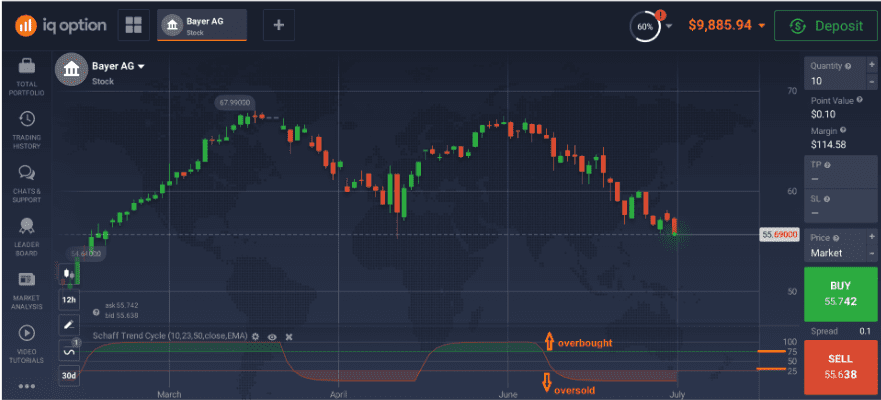The height and width of the screenshot is (400, 881).
Task: Open the multi-chart grid layout icon
Action: coord(134,25)
